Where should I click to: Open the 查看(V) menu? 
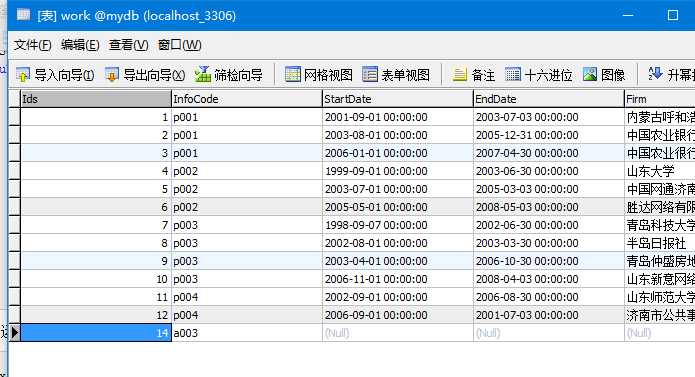[128, 45]
